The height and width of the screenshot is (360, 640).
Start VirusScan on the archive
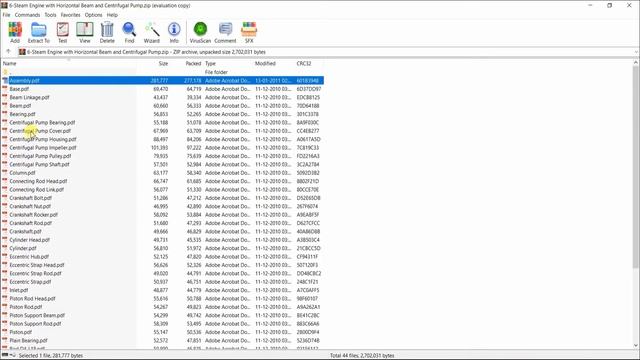[x=200, y=33]
